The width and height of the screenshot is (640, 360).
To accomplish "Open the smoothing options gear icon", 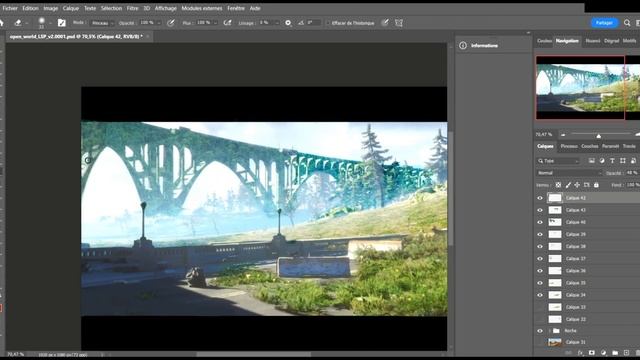I will (288, 23).
